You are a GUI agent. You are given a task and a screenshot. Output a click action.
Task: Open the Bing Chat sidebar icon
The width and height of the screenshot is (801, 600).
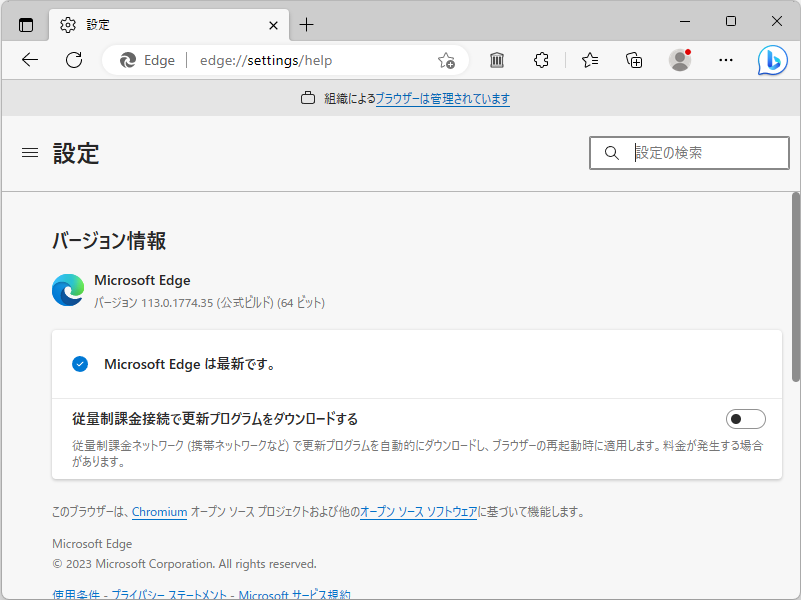(x=771, y=60)
